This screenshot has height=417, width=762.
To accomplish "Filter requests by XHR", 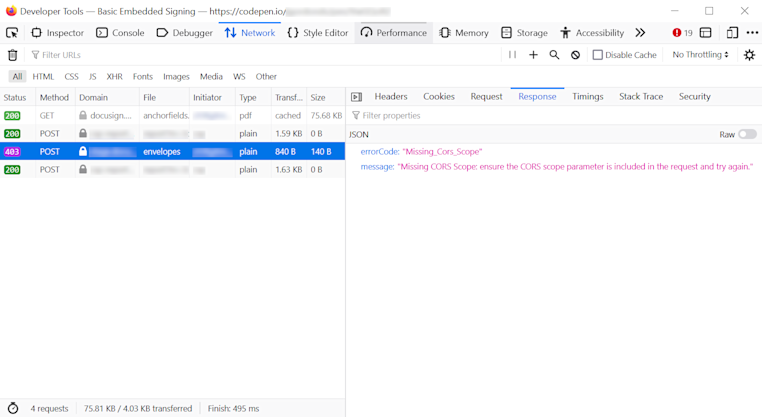I will tap(115, 76).
